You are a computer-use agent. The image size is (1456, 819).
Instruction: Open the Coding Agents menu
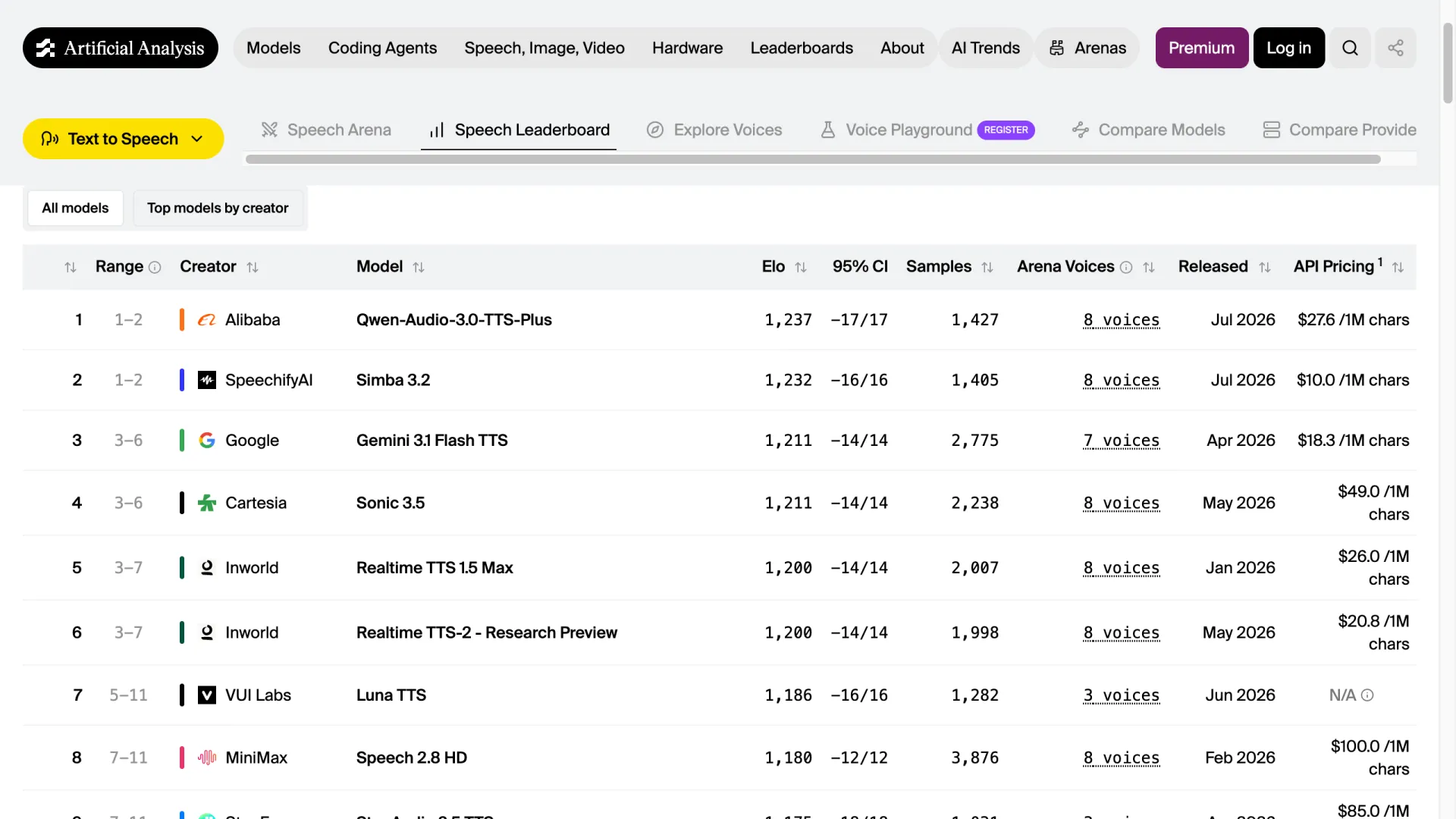382,48
